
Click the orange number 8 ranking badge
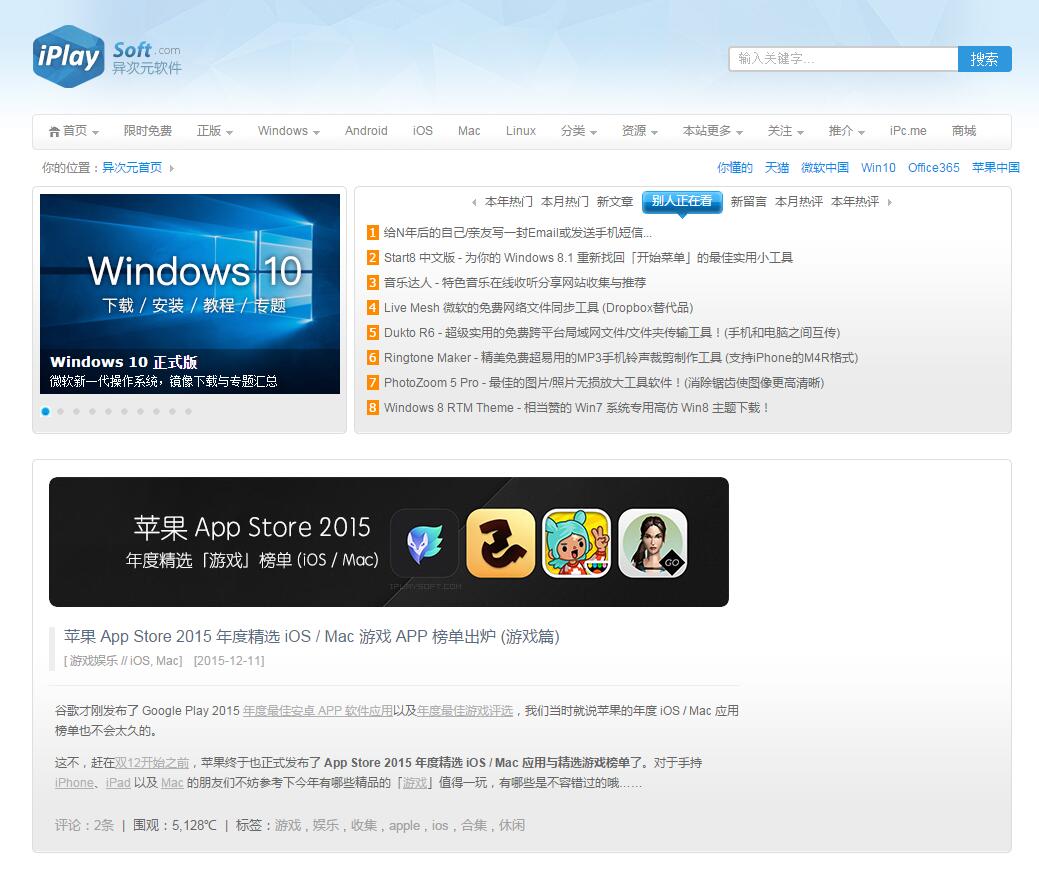pyautogui.click(x=373, y=408)
